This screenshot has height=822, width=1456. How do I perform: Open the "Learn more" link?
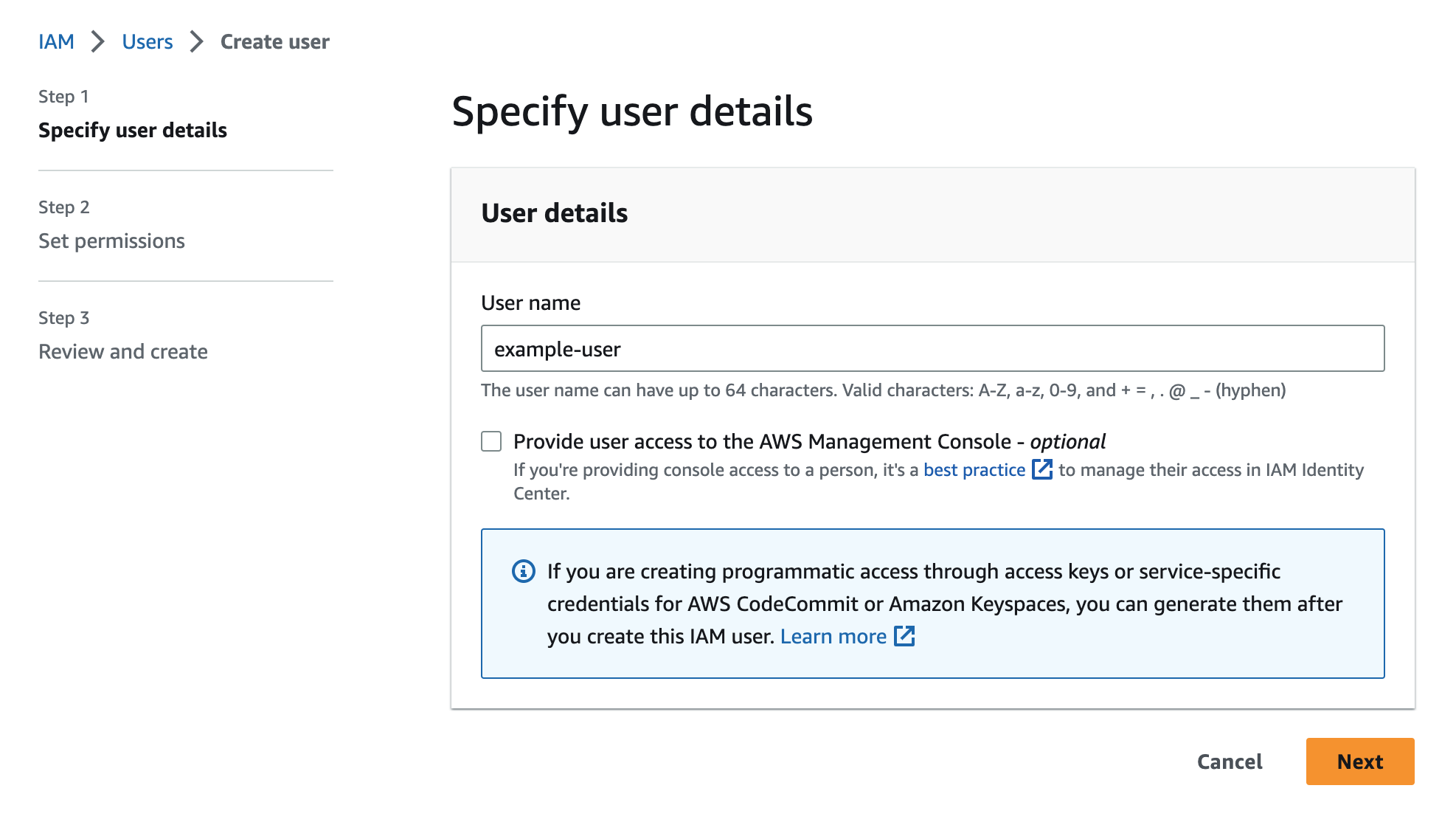point(834,635)
